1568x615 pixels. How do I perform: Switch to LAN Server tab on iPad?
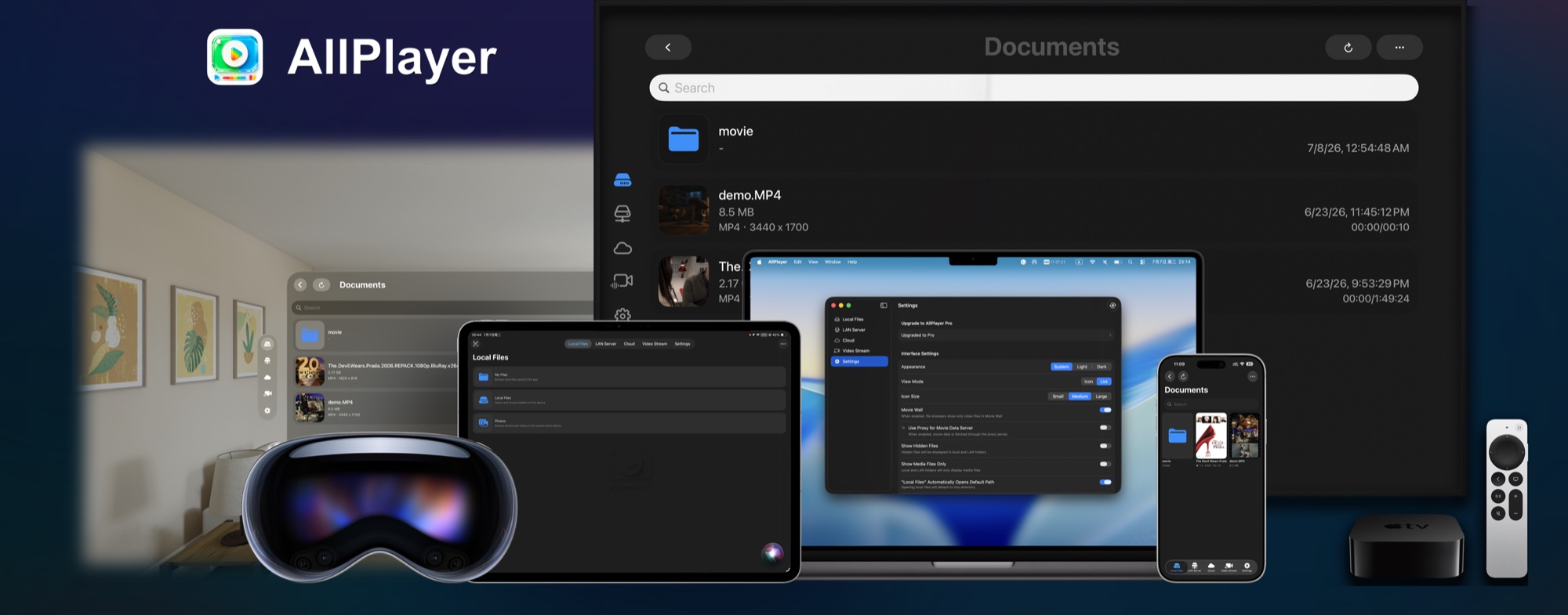605,344
